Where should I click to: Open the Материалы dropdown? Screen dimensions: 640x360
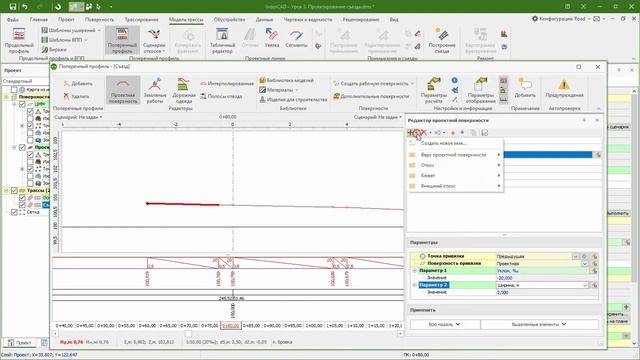tap(279, 90)
